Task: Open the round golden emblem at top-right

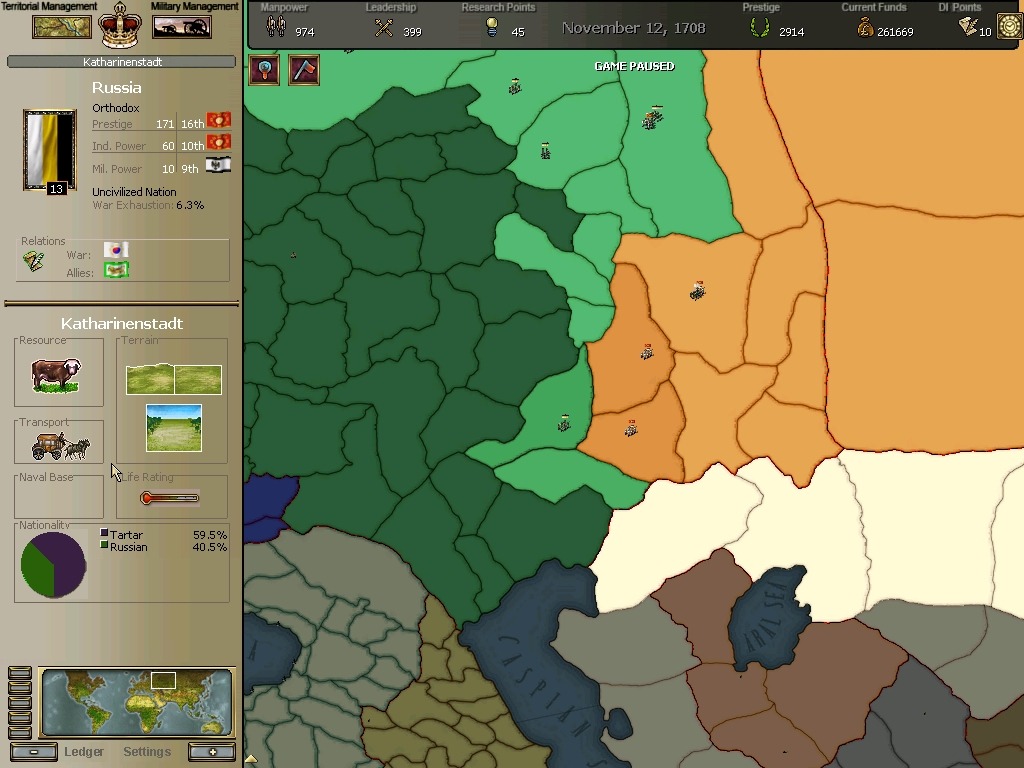Action: coord(1010,27)
